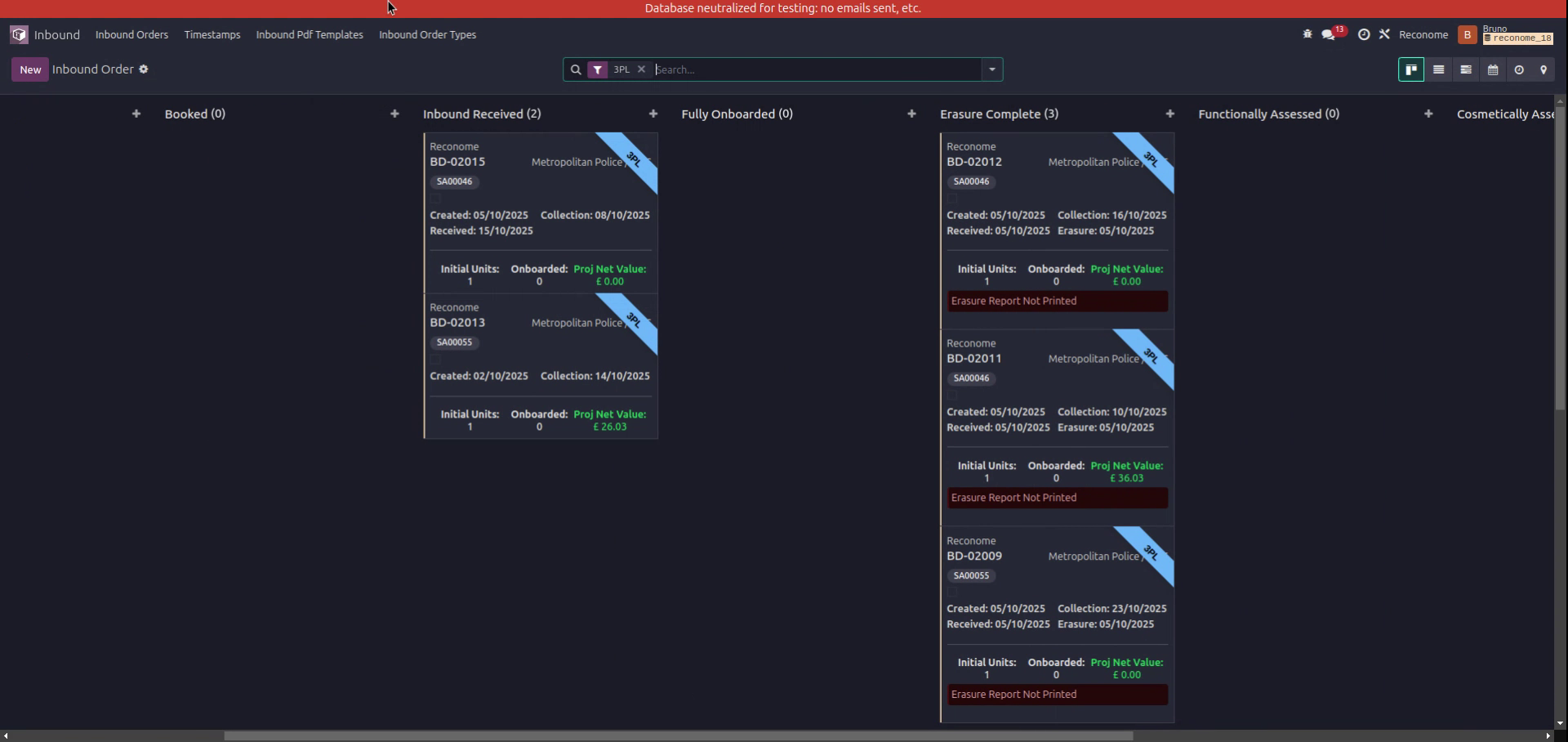Open the Timestamps menu
This screenshot has width=1568, height=742.
[x=212, y=34]
